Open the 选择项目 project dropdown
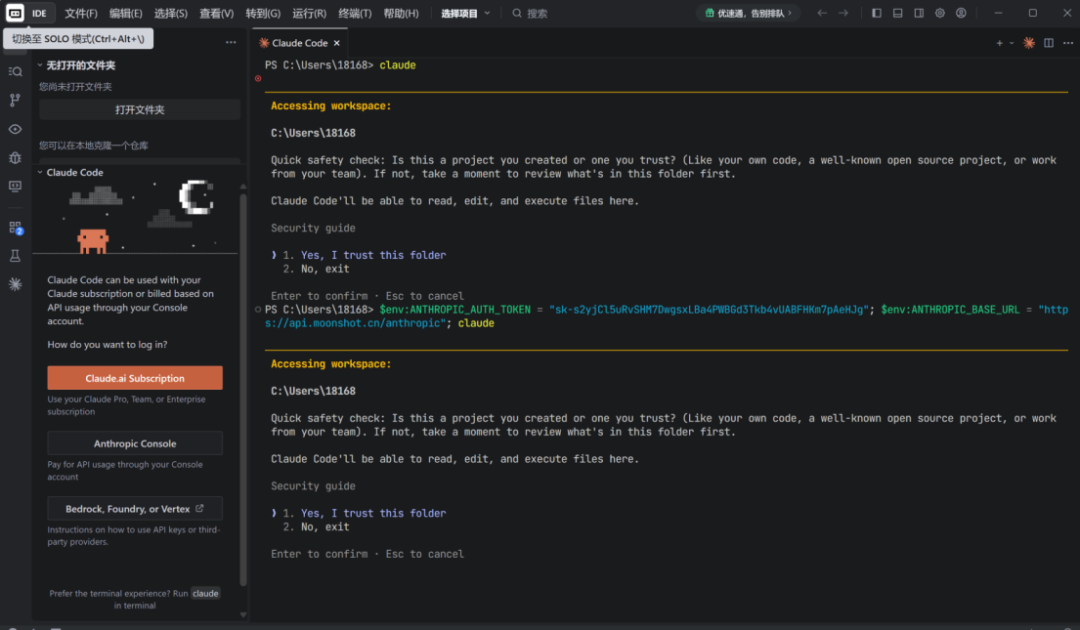This screenshot has width=1080, height=630. point(466,13)
